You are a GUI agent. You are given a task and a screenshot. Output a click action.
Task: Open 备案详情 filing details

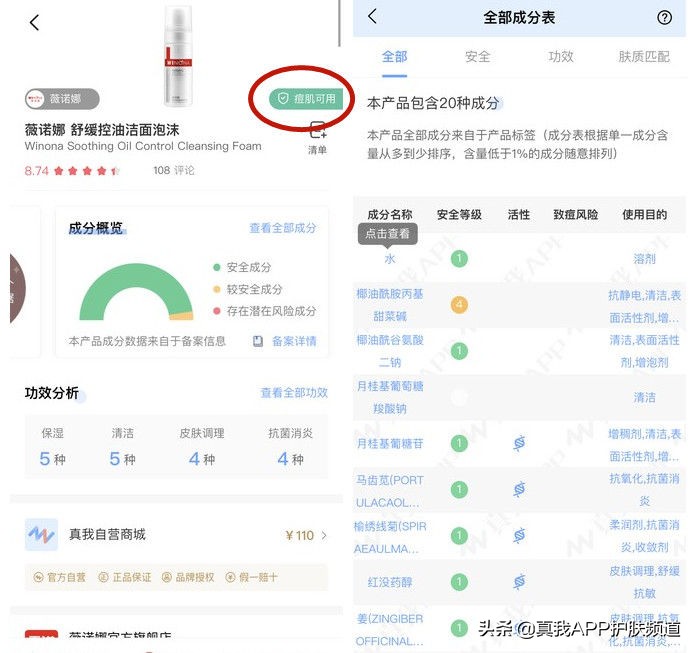tap(294, 341)
